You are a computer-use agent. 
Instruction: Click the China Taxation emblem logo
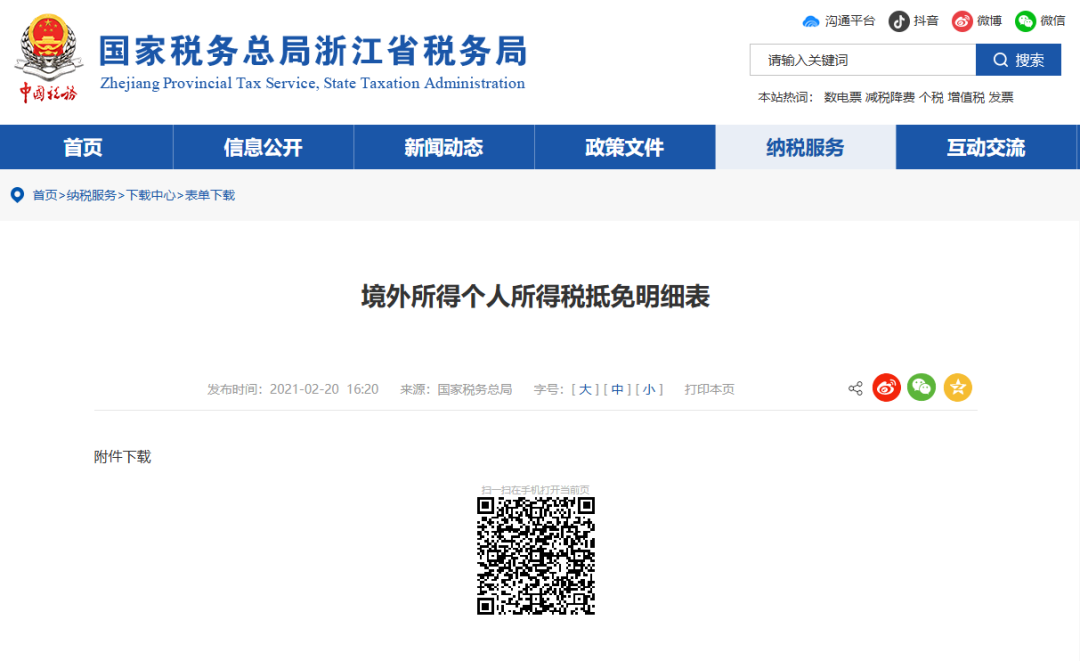pyautogui.click(x=48, y=59)
